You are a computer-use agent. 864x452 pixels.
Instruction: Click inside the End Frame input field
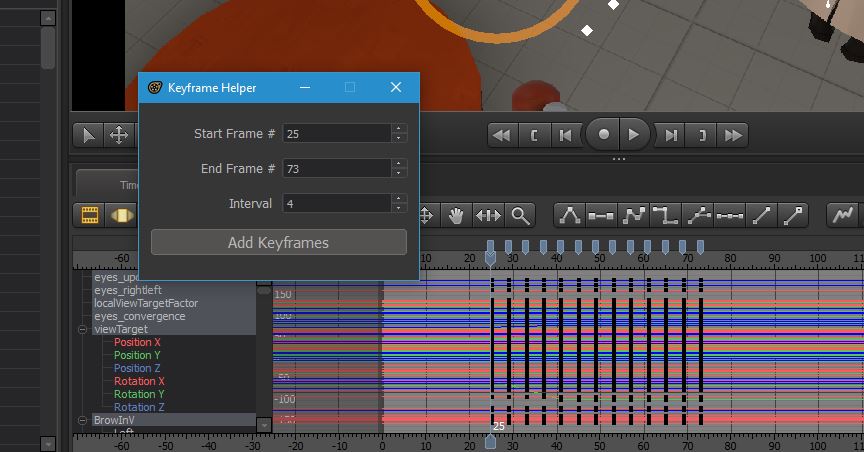pyautogui.click(x=336, y=169)
